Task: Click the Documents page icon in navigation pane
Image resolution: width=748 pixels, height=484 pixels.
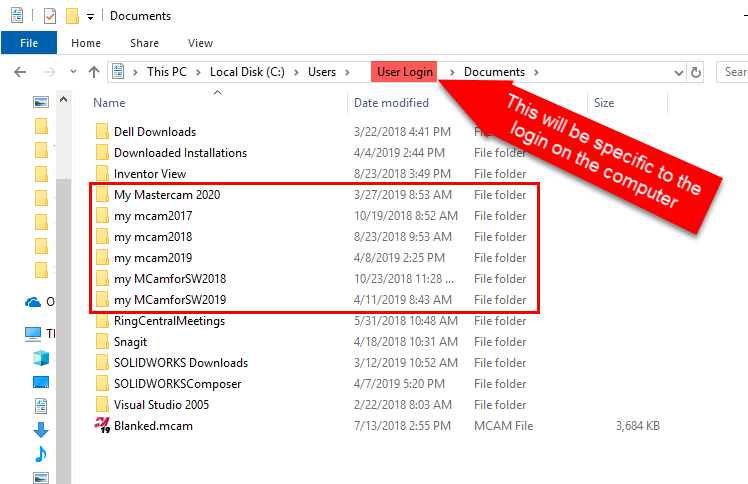Action: [41, 406]
